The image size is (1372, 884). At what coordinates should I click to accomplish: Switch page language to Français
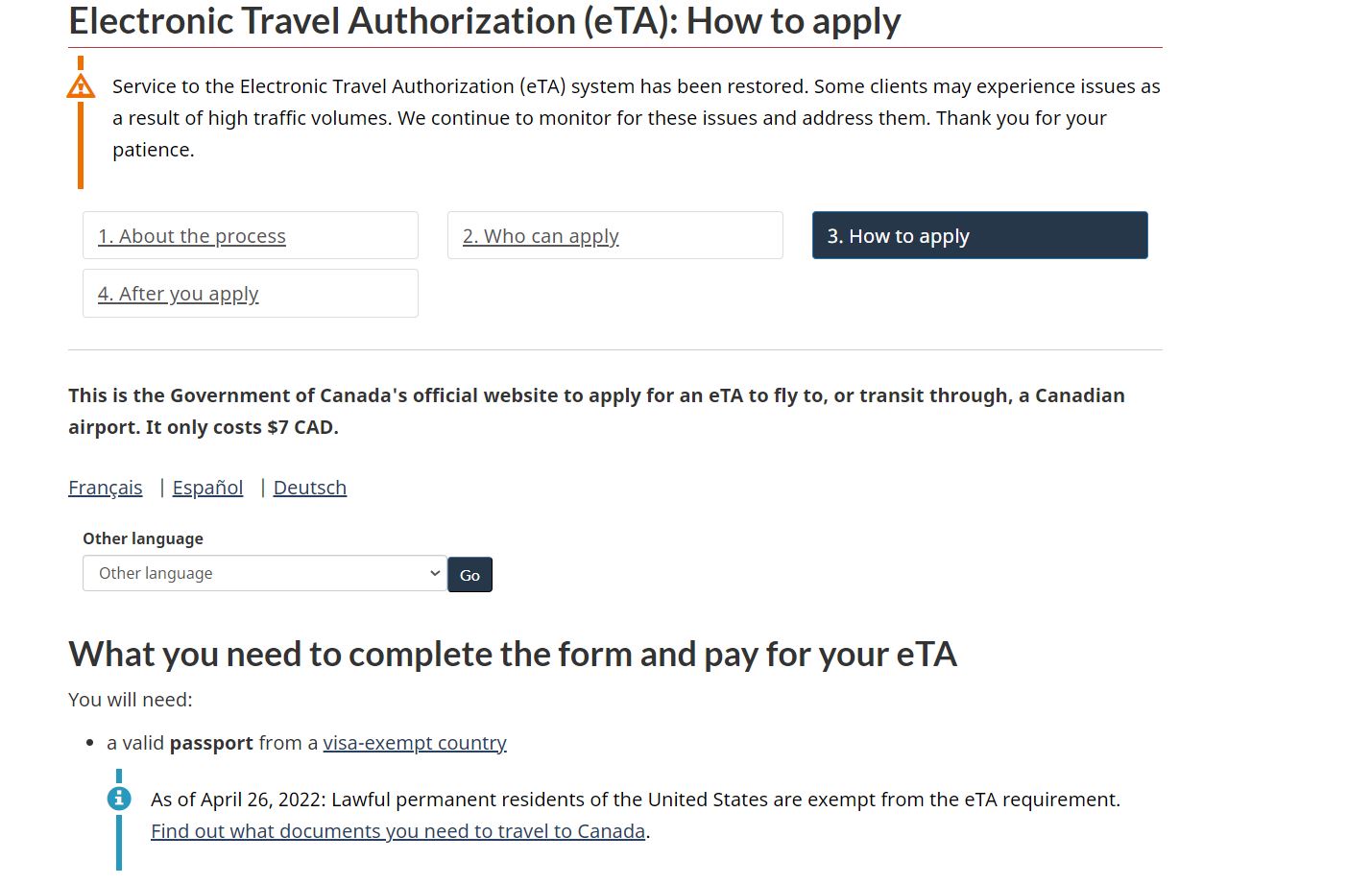[106, 488]
